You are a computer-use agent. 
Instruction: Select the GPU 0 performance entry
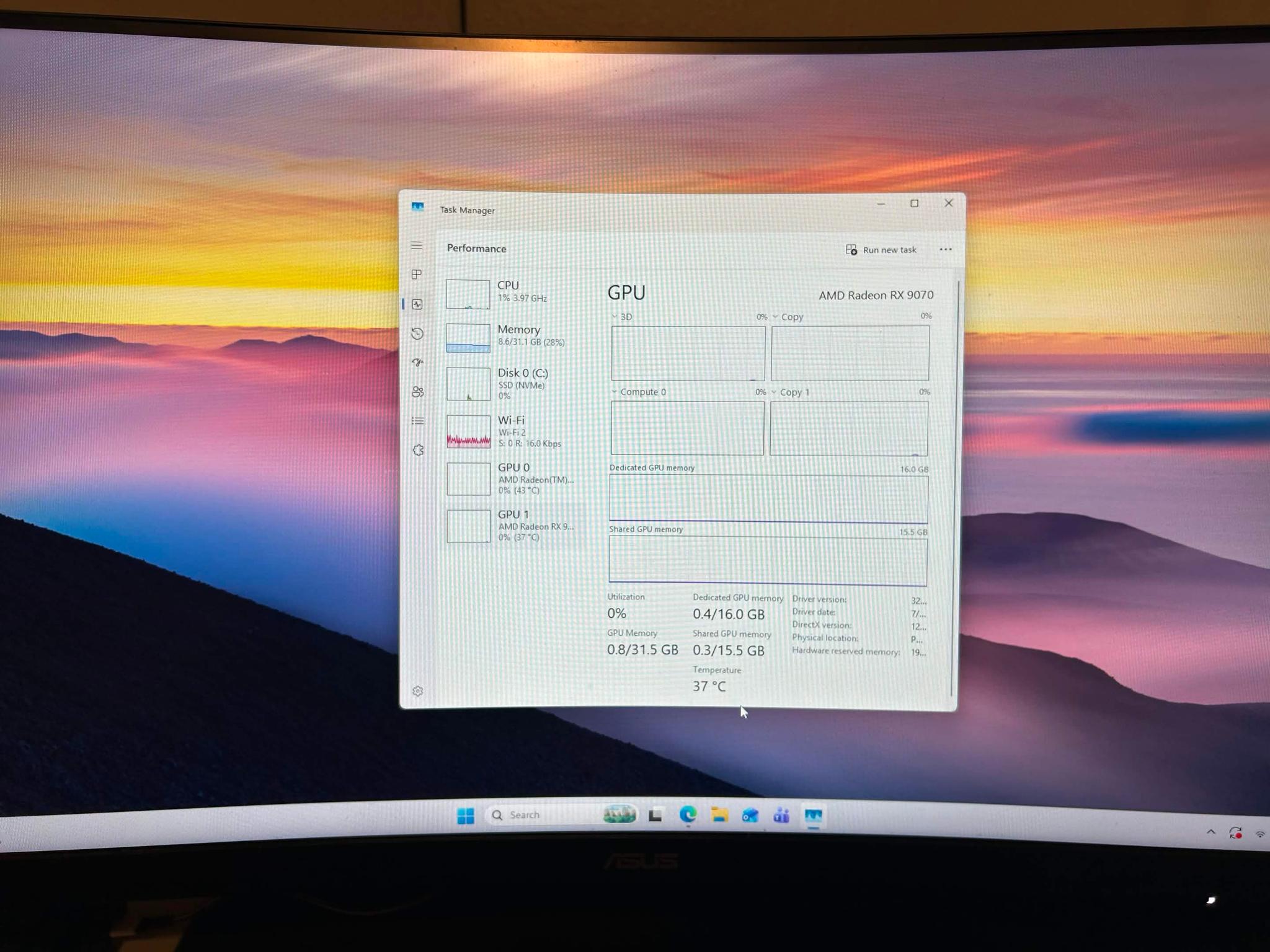(515, 478)
